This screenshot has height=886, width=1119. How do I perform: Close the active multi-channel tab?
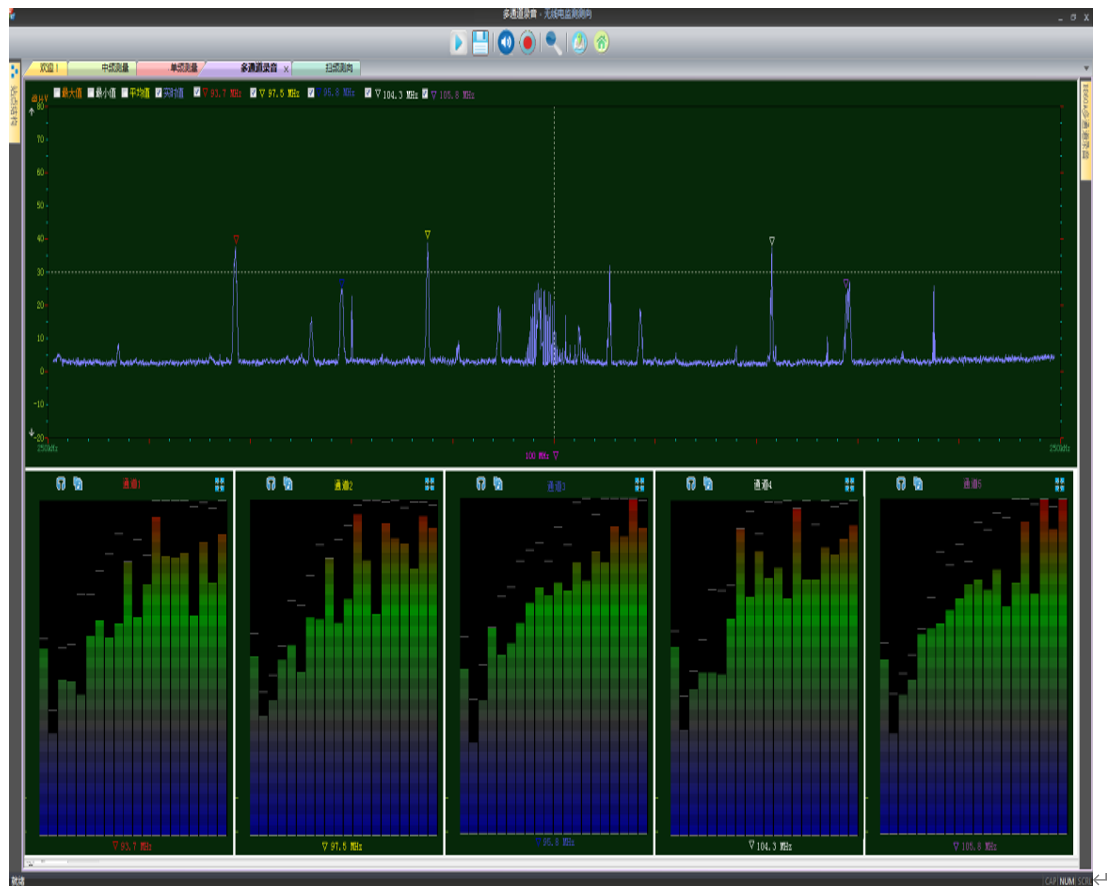pos(286,69)
